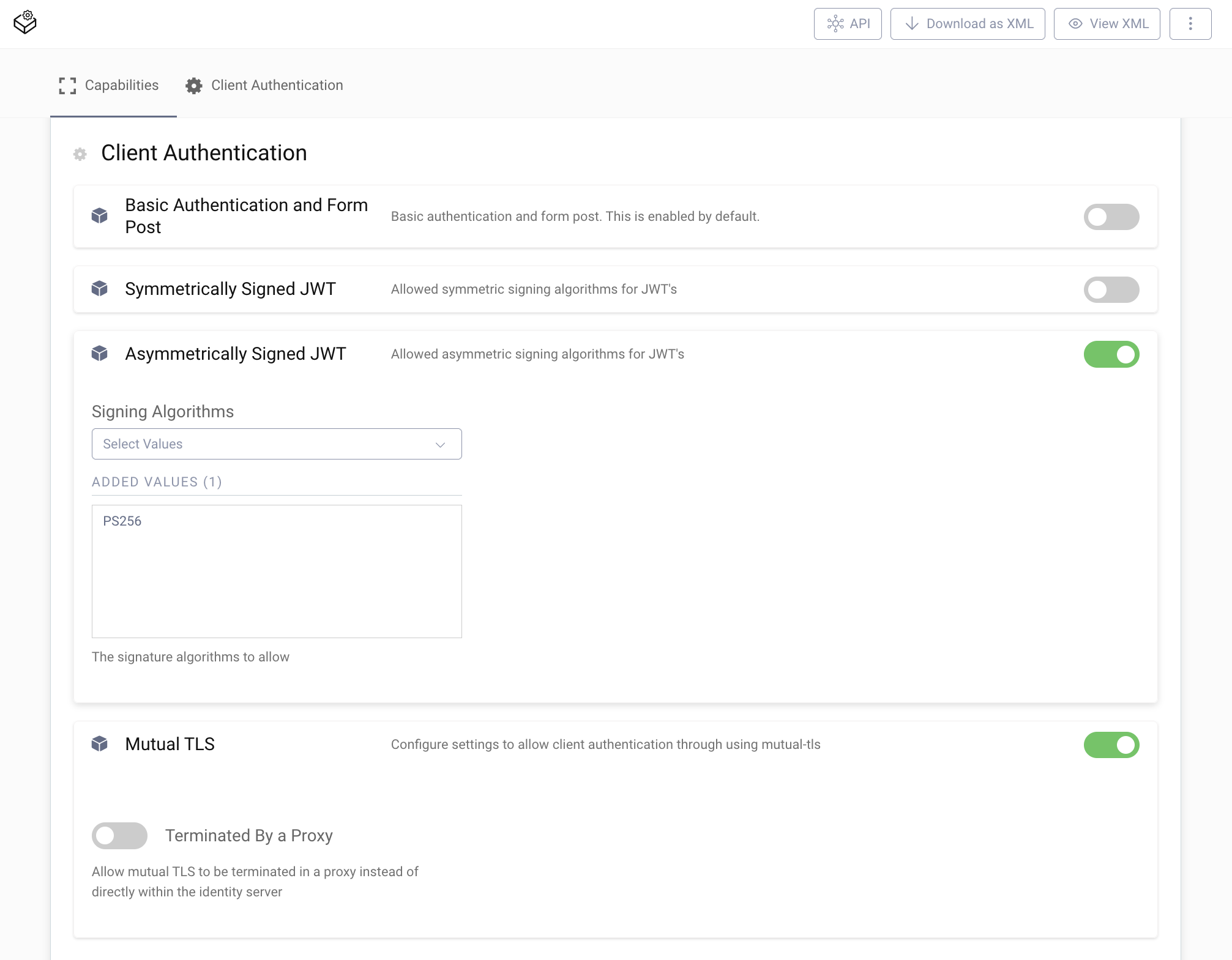Click the chevron arrow in the Select Values box
The height and width of the screenshot is (960, 1232).
click(440, 444)
